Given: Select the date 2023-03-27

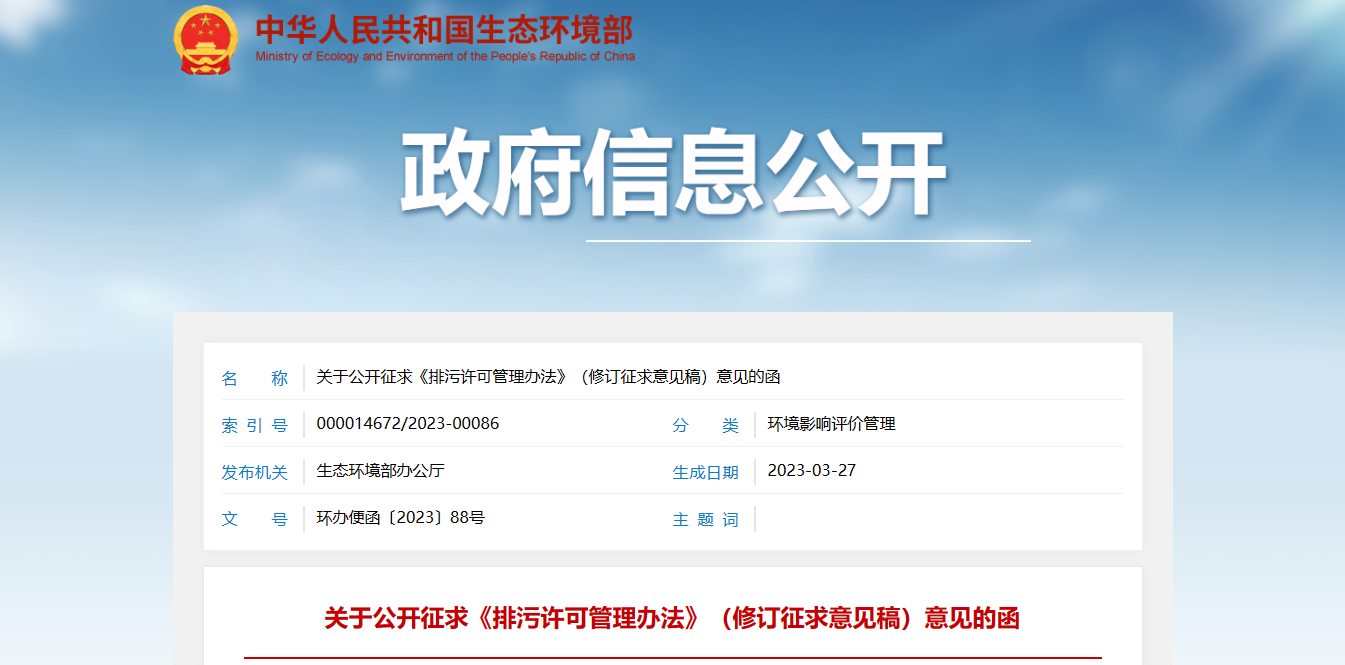Looking at the screenshot, I should (x=811, y=470).
